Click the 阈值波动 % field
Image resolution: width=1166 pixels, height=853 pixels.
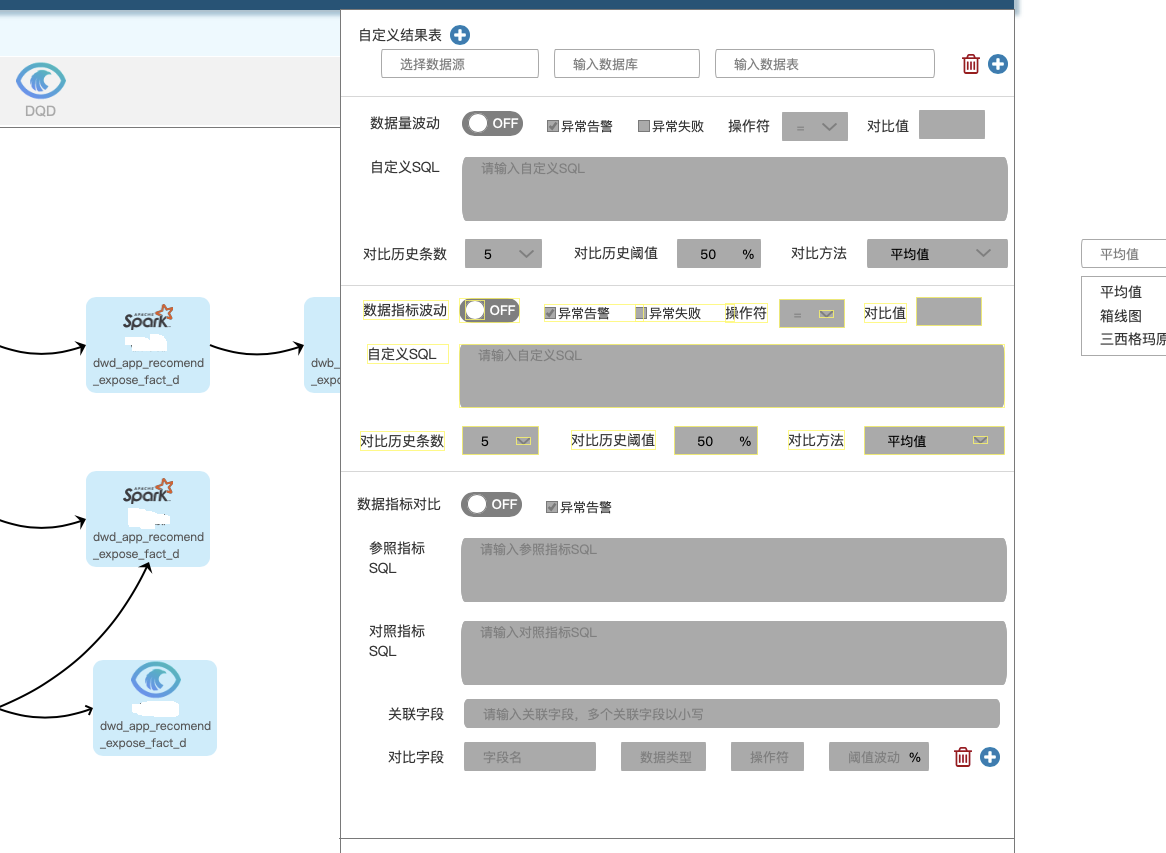coord(879,757)
